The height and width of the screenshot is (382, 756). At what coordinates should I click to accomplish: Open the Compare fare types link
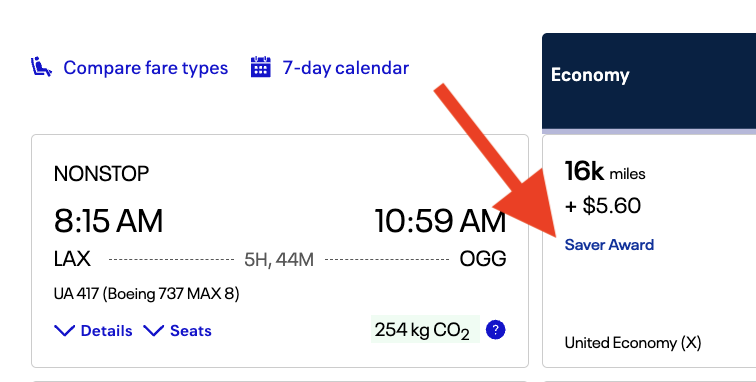tap(146, 68)
